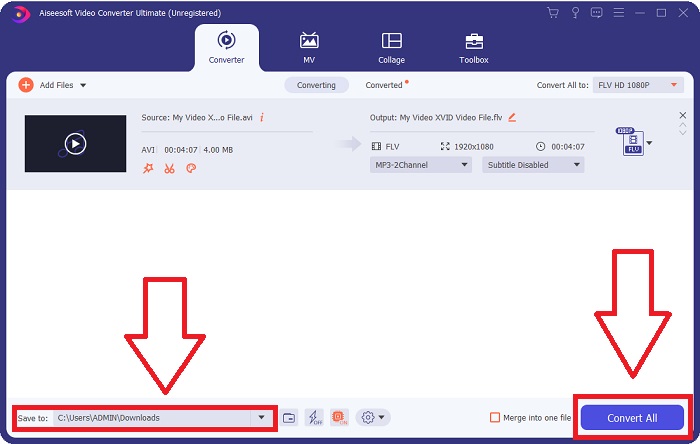Move item down with the down chevron
Screen dimensions: 700x444
tap(683, 133)
